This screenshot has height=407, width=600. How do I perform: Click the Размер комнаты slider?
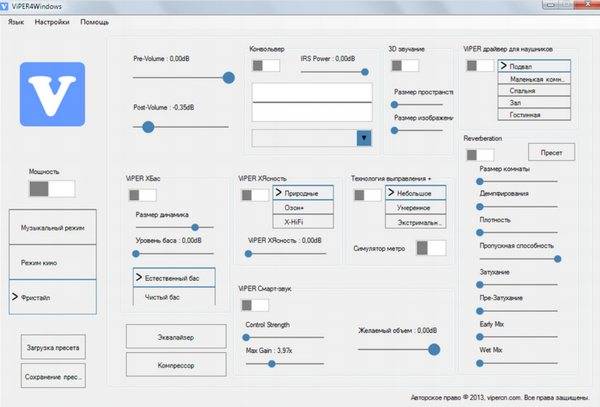[518, 181]
